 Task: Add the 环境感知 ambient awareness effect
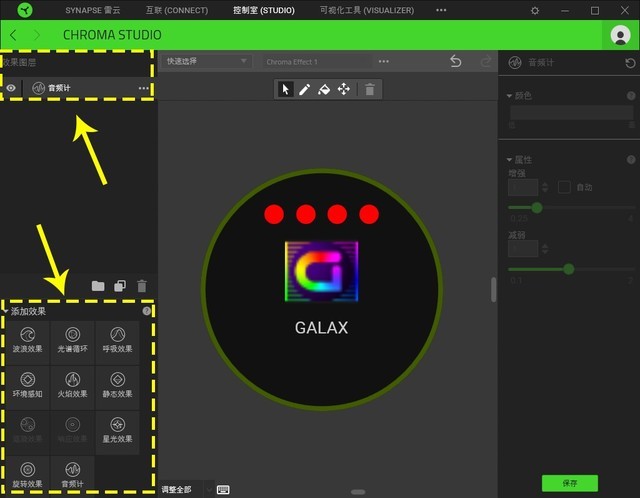click(27, 387)
